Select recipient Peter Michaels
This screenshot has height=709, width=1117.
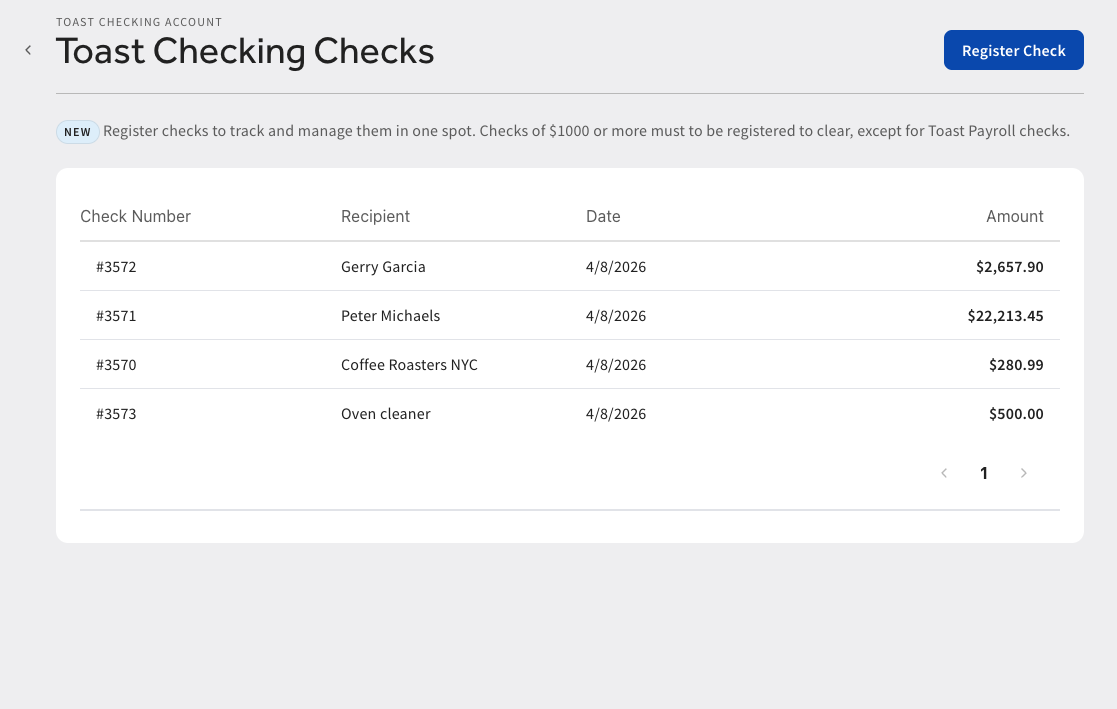(390, 316)
